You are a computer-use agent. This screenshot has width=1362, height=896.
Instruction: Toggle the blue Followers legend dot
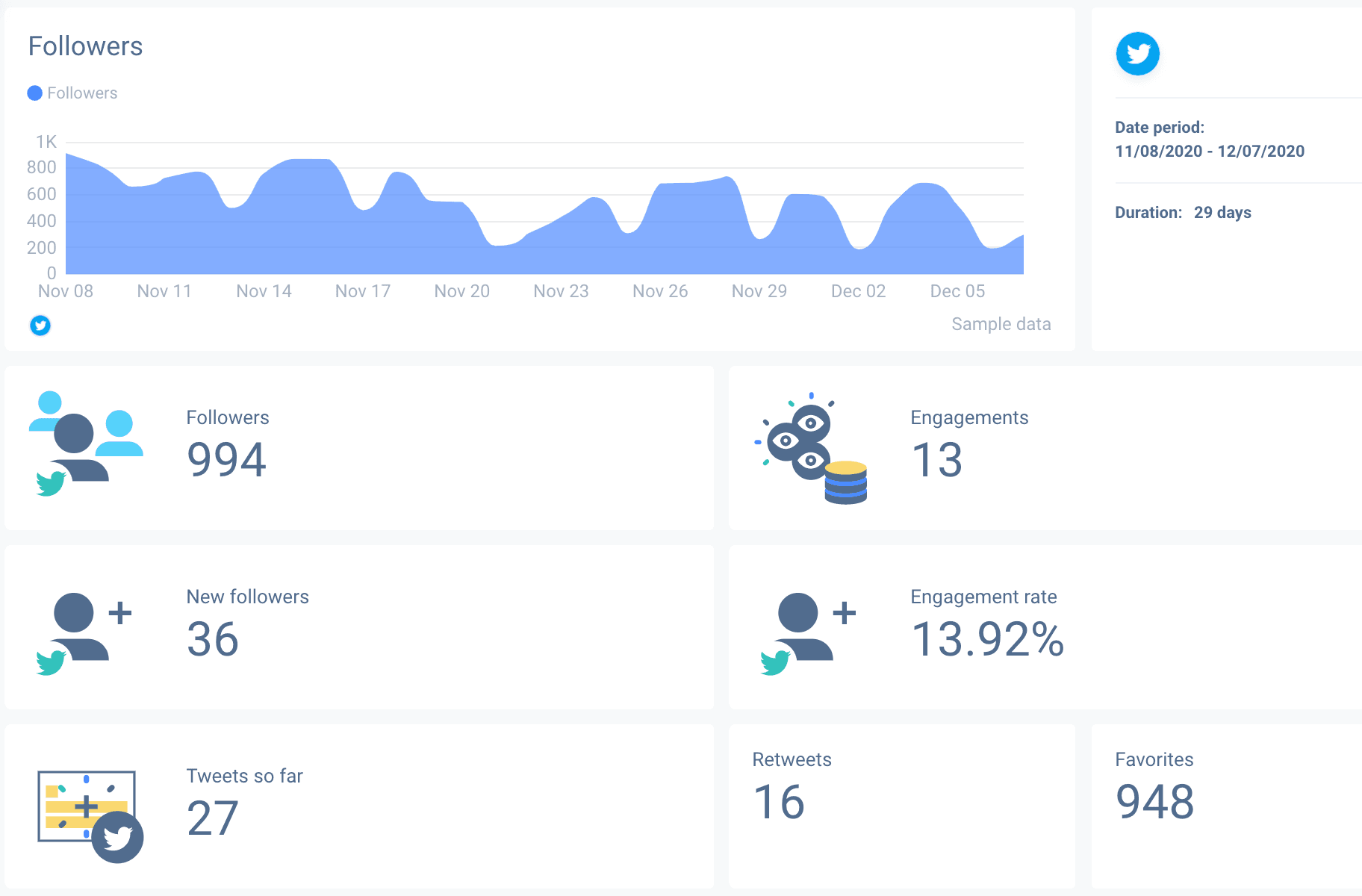pos(34,93)
